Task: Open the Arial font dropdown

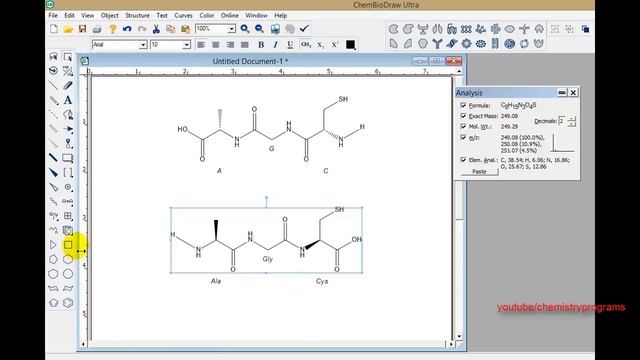Action: pos(143,44)
